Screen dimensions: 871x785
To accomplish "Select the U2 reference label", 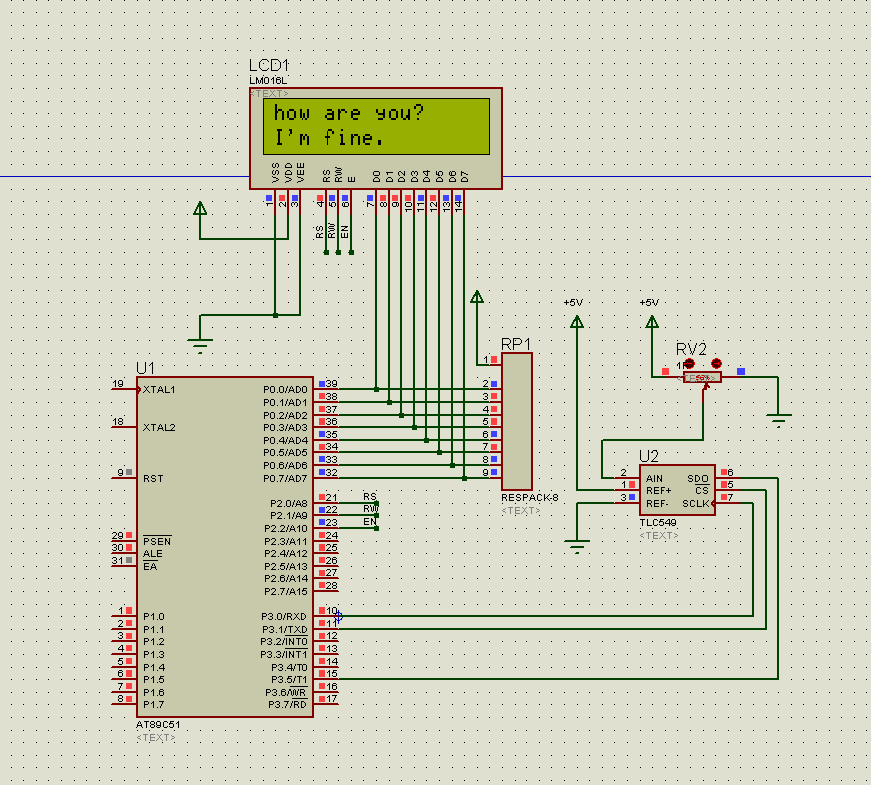I will click(649, 456).
